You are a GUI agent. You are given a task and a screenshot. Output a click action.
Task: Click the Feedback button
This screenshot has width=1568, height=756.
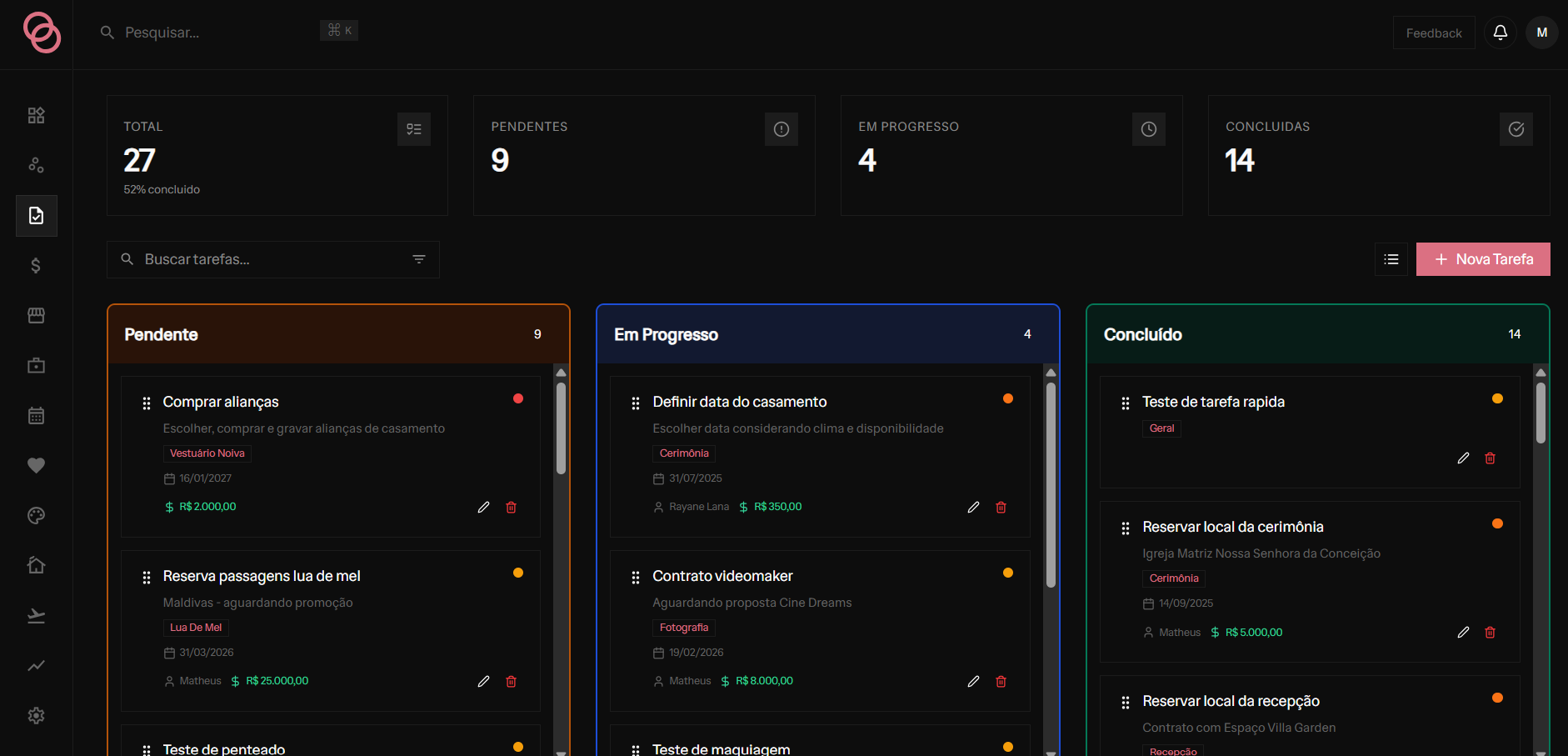tap(1434, 33)
